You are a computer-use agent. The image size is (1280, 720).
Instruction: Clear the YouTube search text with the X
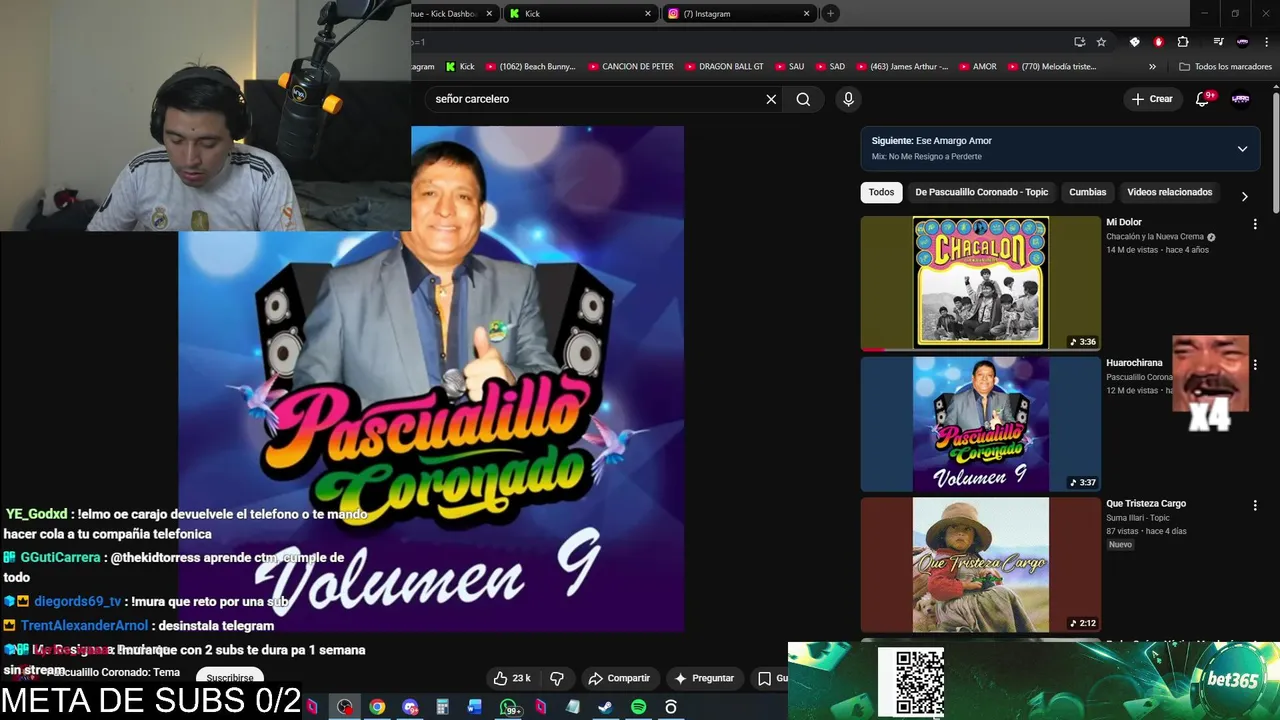tap(771, 99)
